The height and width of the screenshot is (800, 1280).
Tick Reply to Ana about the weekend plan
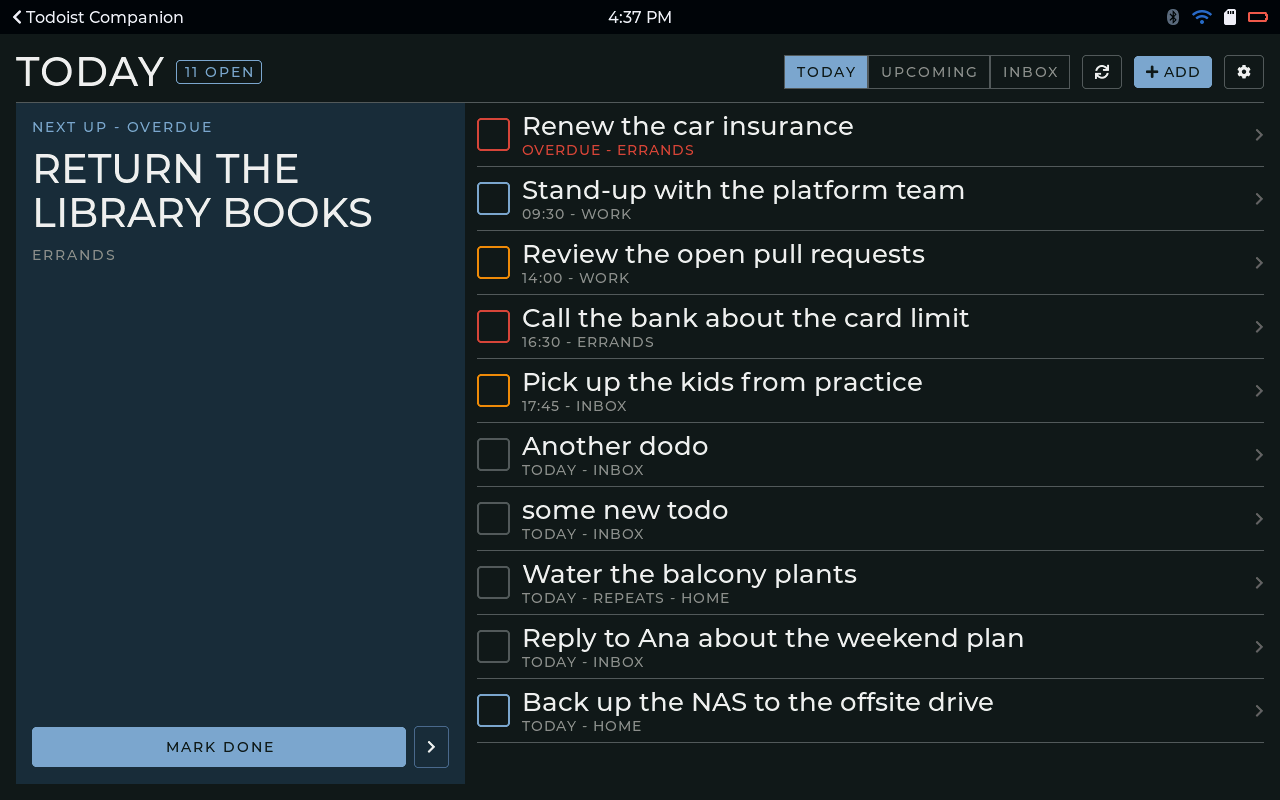493,647
